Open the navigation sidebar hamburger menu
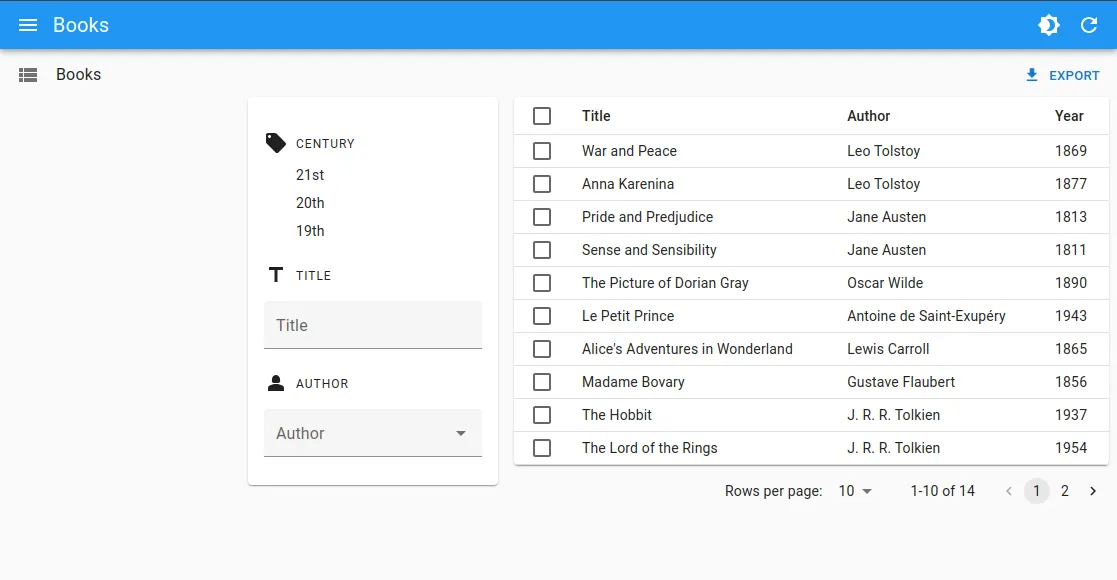Screen dimensions: 1117x580 click(27, 25)
